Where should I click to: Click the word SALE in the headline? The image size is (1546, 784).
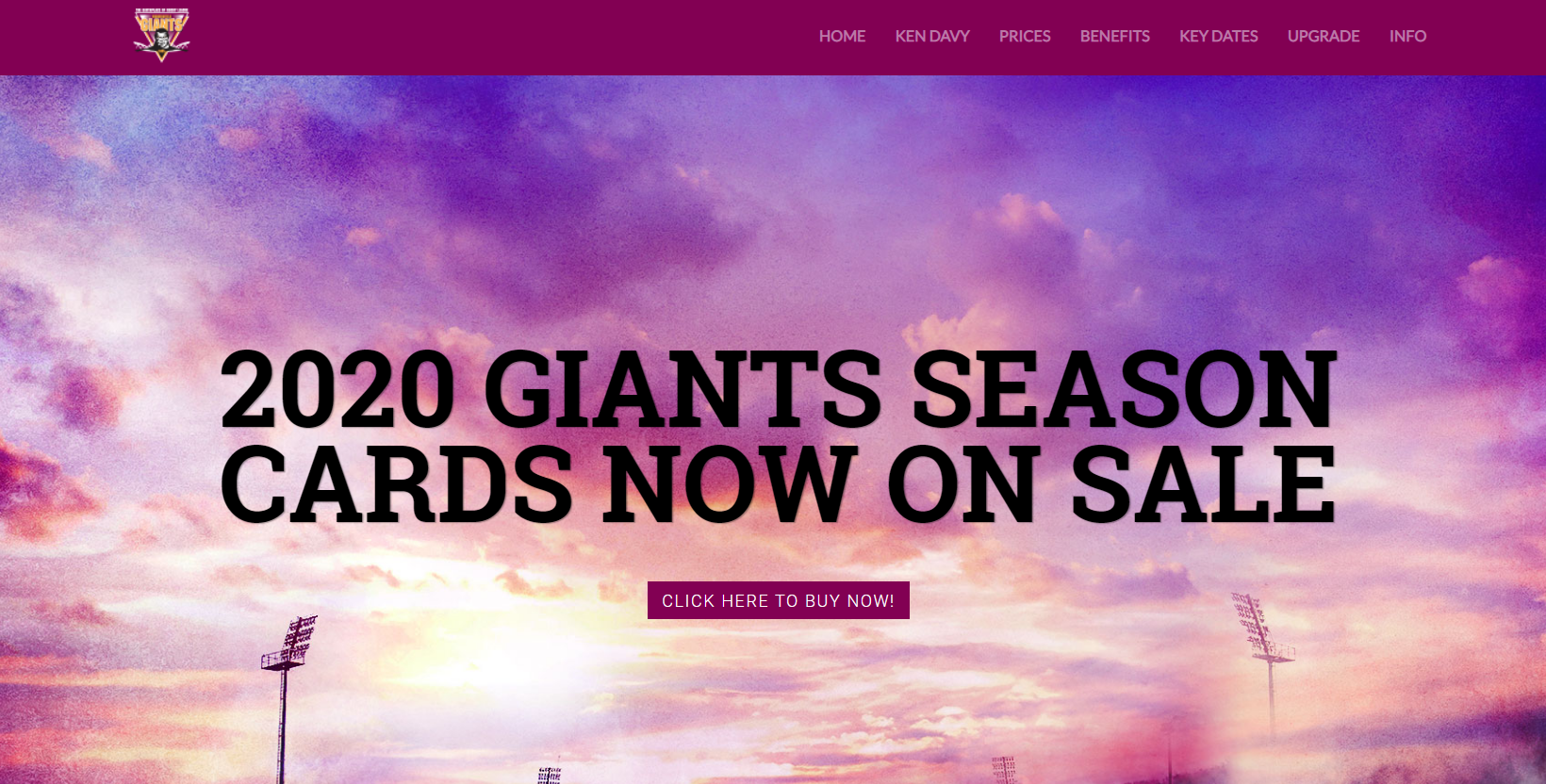(1204, 483)
